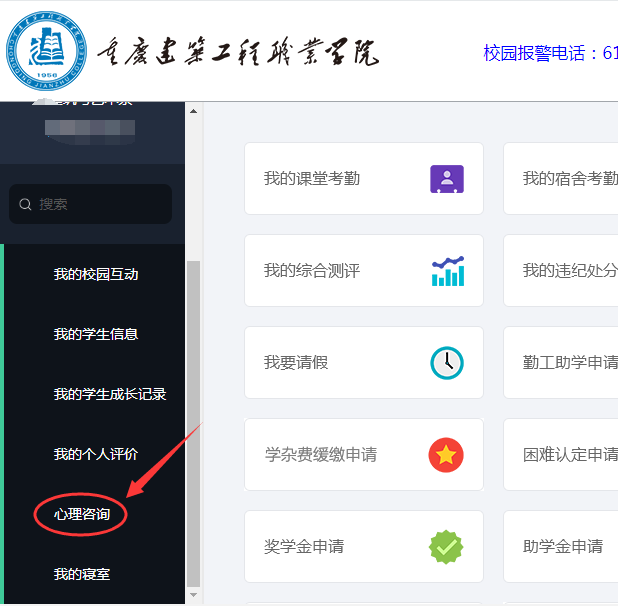Select 我的校园互动 sidebar item
This screenshot has height=606, width=618.
point(96,274)
